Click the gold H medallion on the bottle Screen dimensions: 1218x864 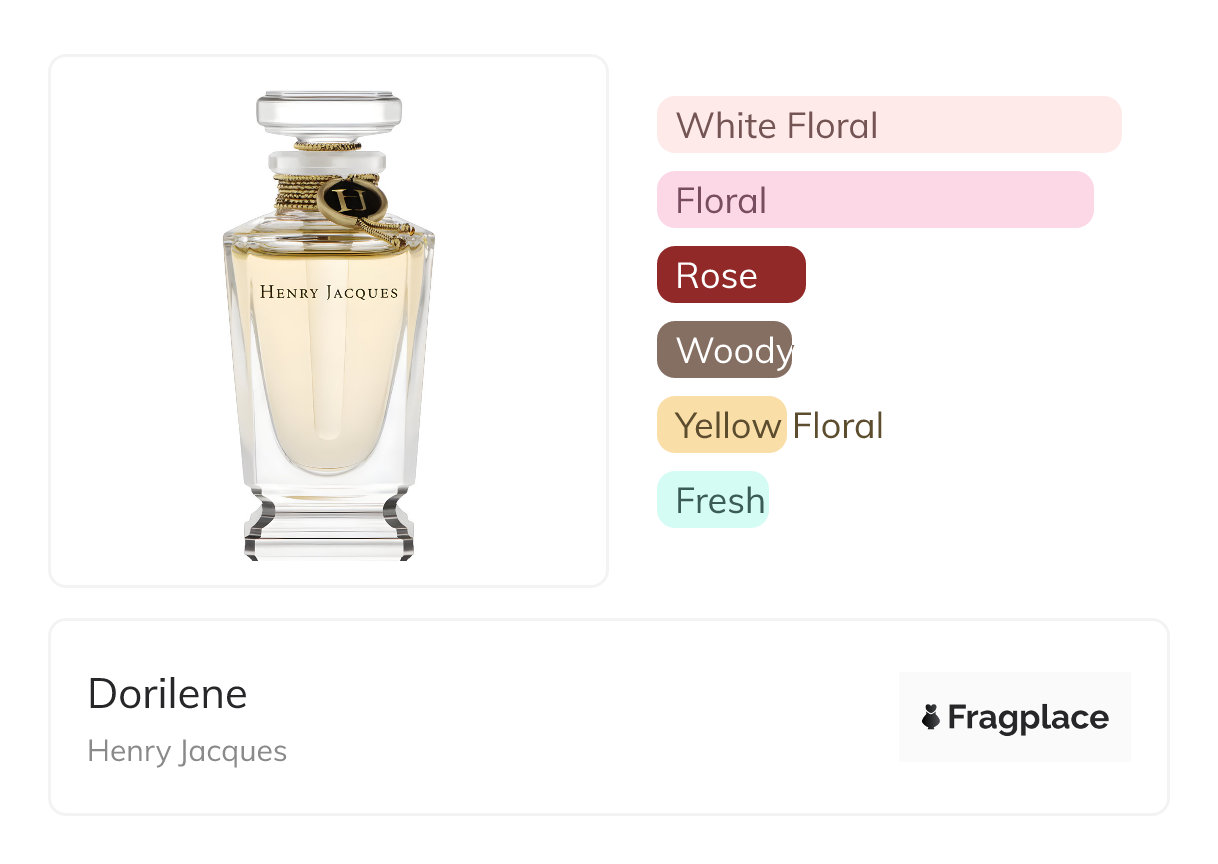point(351,200)
